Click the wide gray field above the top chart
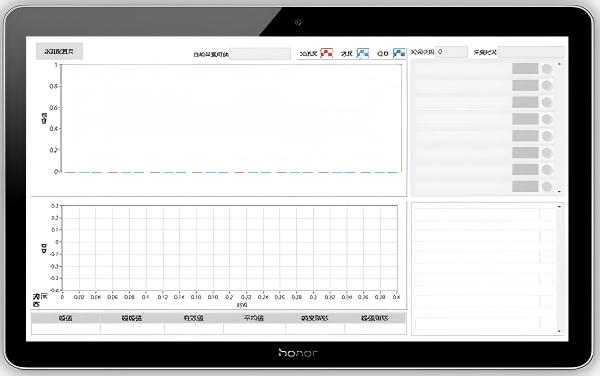The height and width of the screenshot is (376, 600). pos(260,54)
